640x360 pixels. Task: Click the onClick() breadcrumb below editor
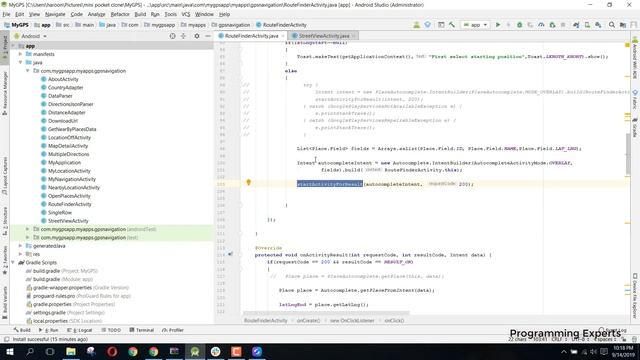click(x=394, y=320)
